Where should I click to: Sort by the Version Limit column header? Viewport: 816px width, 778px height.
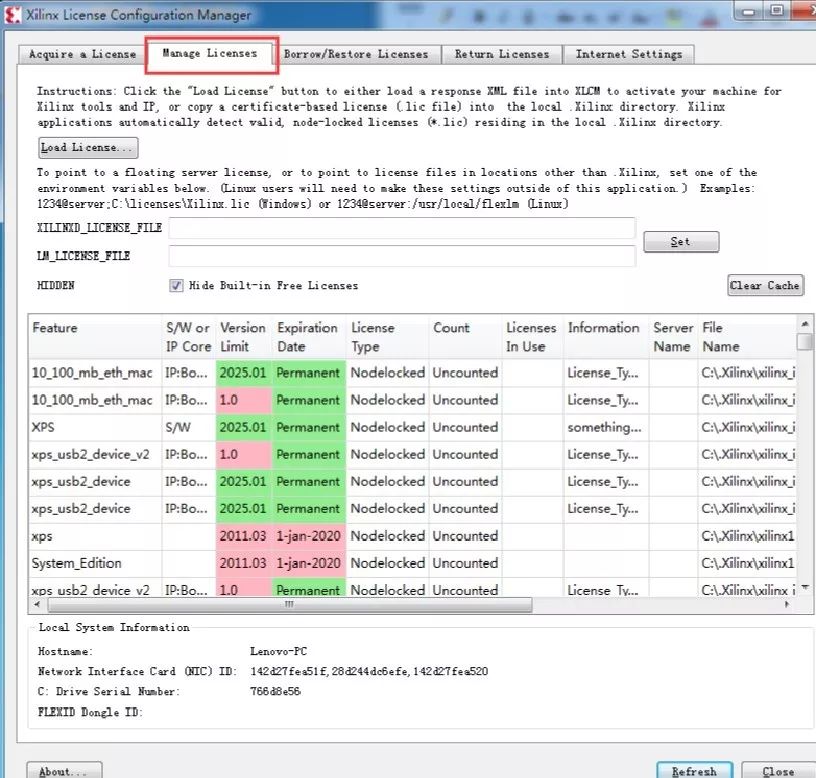pos(244,337)
